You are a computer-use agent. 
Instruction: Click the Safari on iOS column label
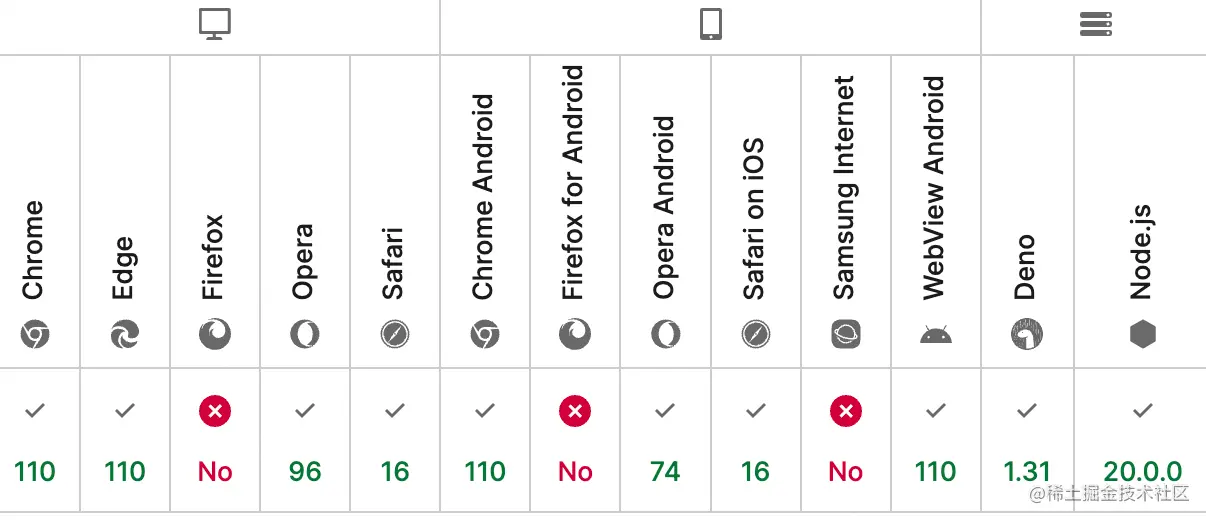pos(755,219)
